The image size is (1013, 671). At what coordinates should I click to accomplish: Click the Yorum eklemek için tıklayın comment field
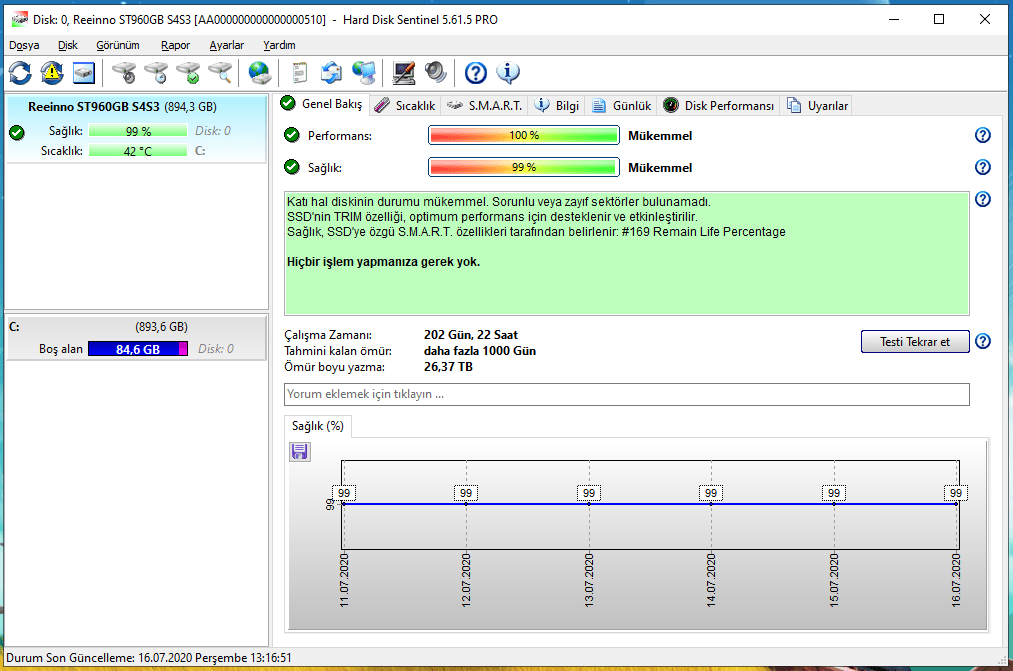click(627, 395)
